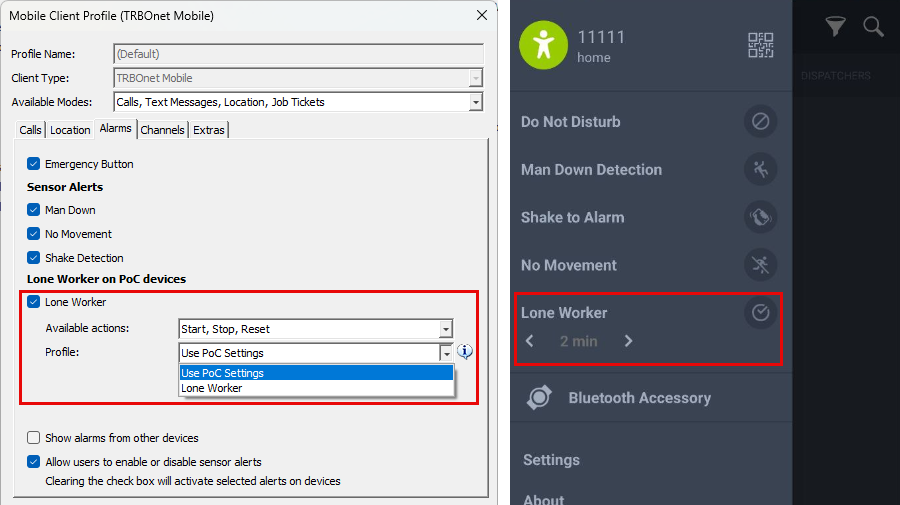This screenshot has height=505, width=900.
Task: Open the search magnifier icon
Action: coord(873,26)
